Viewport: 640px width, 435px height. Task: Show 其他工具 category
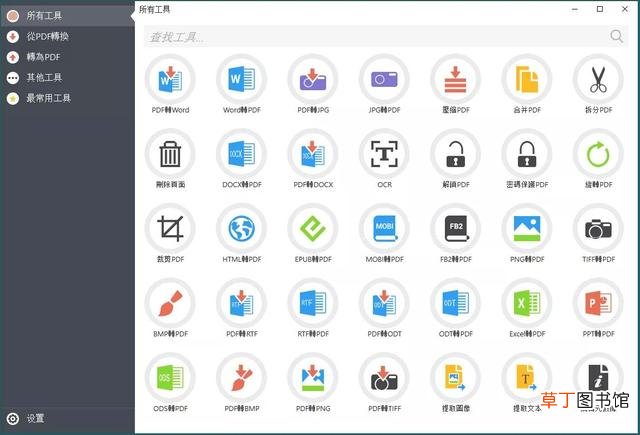[67, 78]
